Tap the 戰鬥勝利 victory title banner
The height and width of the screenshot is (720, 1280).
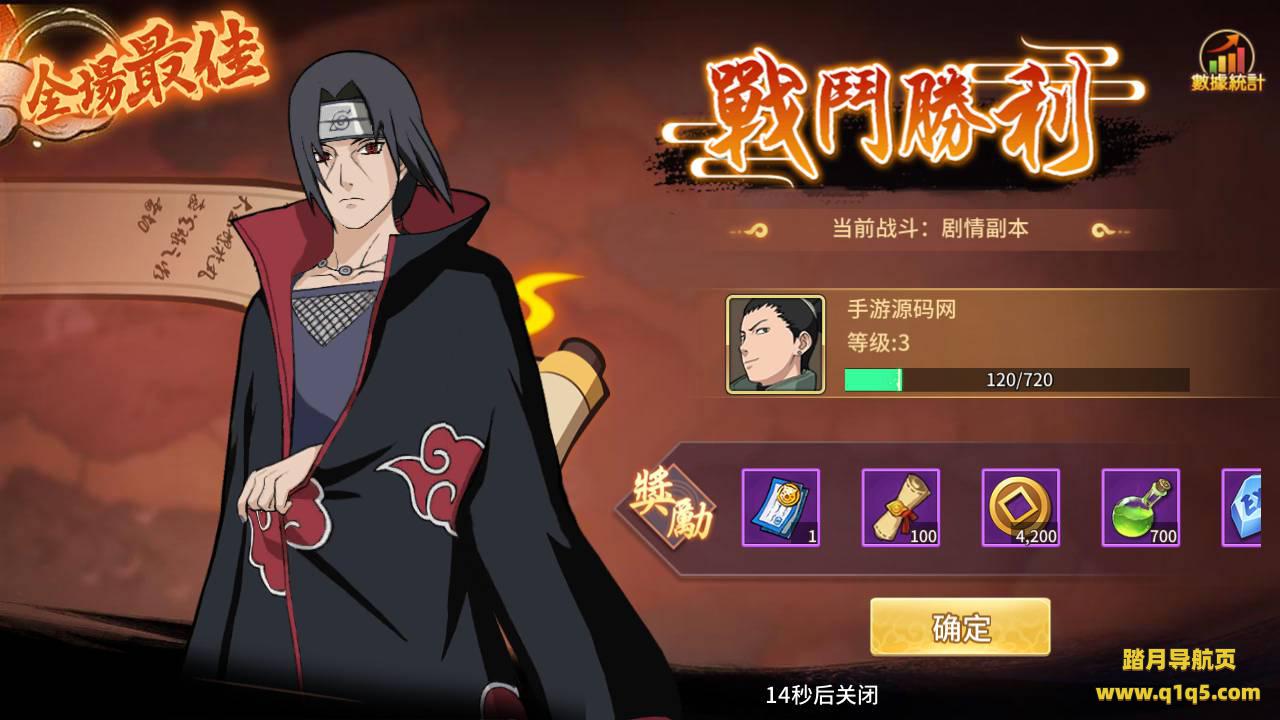tap(907, 118)
